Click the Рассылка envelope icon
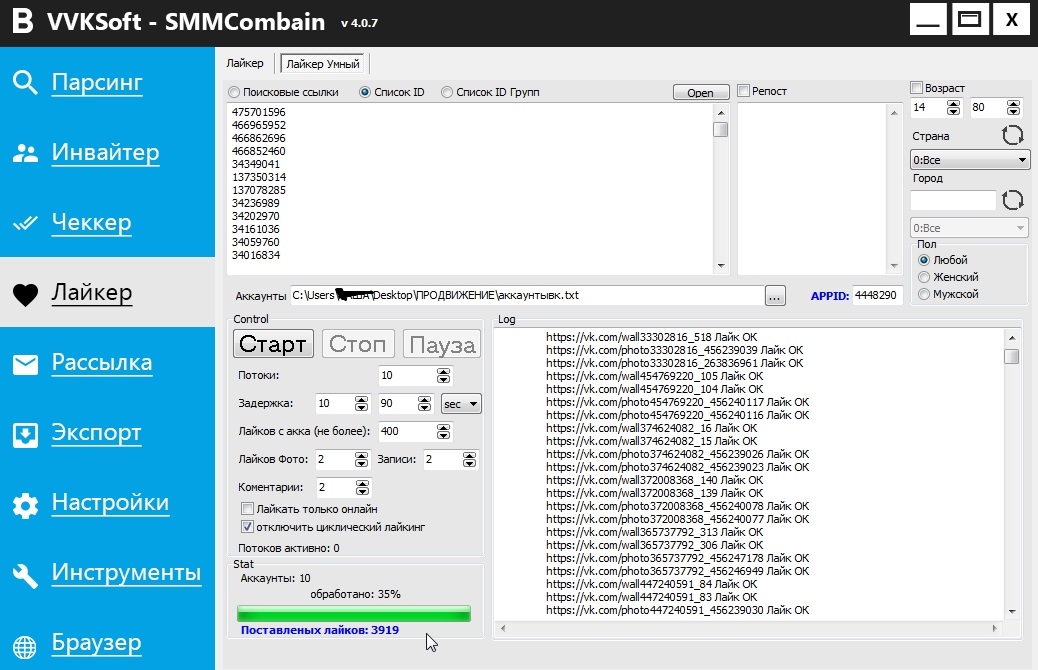The height and width of the screenshot is (670, 1038). coord(25,364)
